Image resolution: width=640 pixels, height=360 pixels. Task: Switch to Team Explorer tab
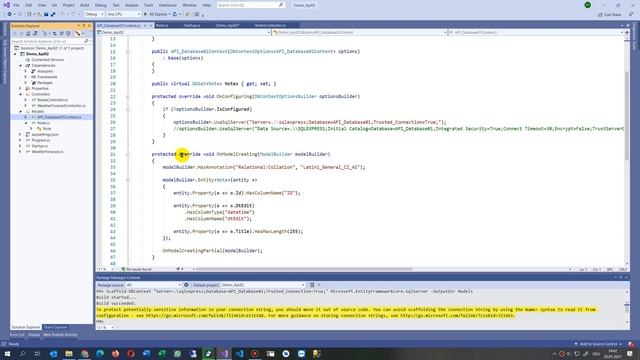[56, 327]
